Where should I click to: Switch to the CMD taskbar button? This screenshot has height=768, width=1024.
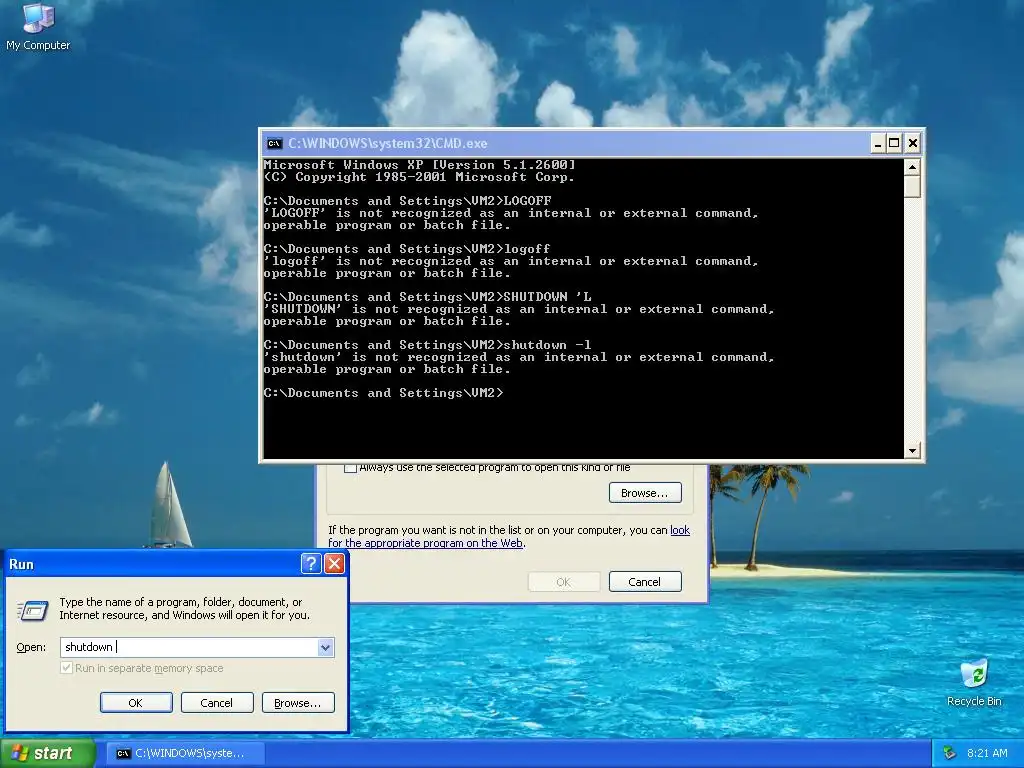tap(185, 753)
